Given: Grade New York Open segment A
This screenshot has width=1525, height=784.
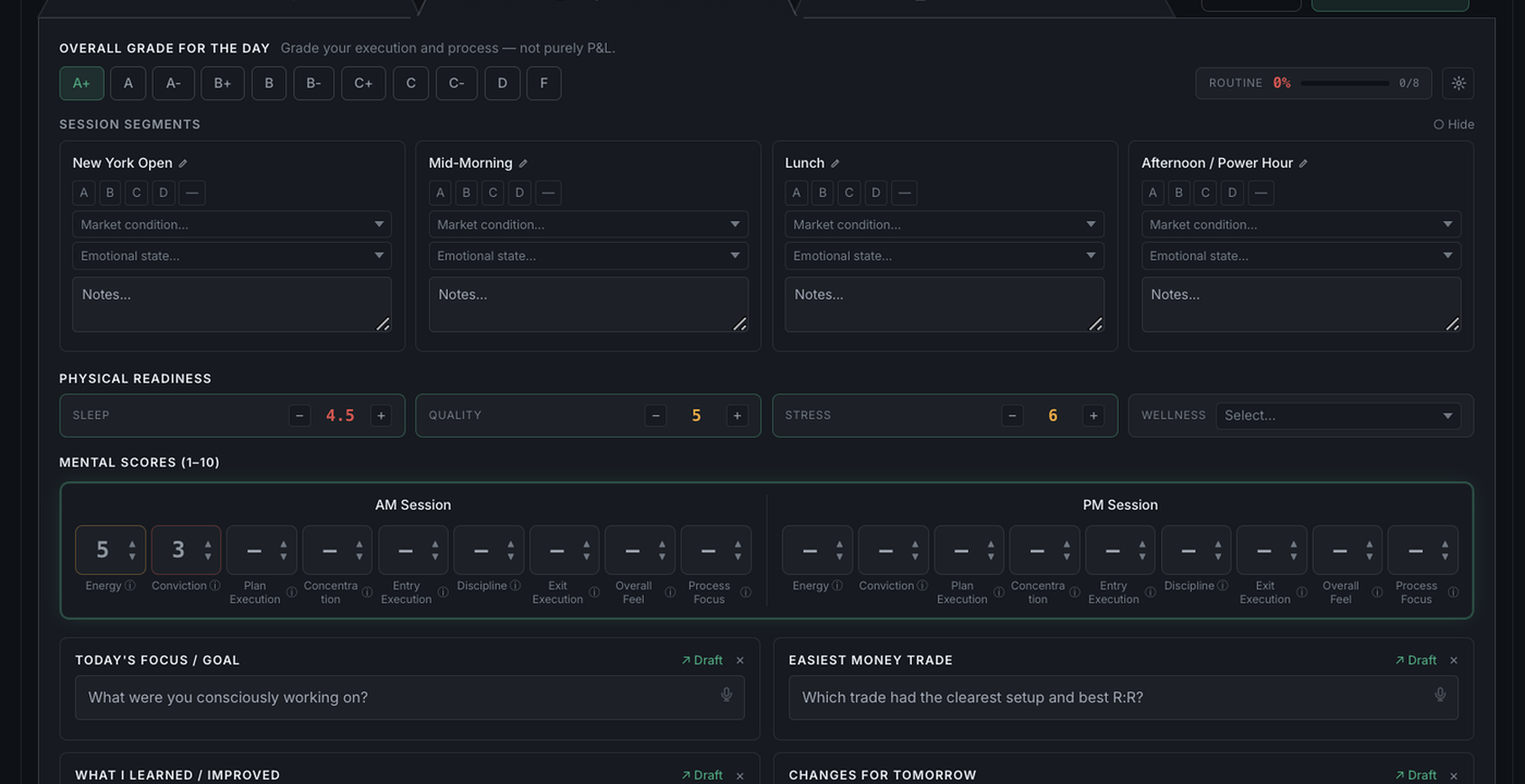Looking at the screenshot, I should [x=83, y=193].
